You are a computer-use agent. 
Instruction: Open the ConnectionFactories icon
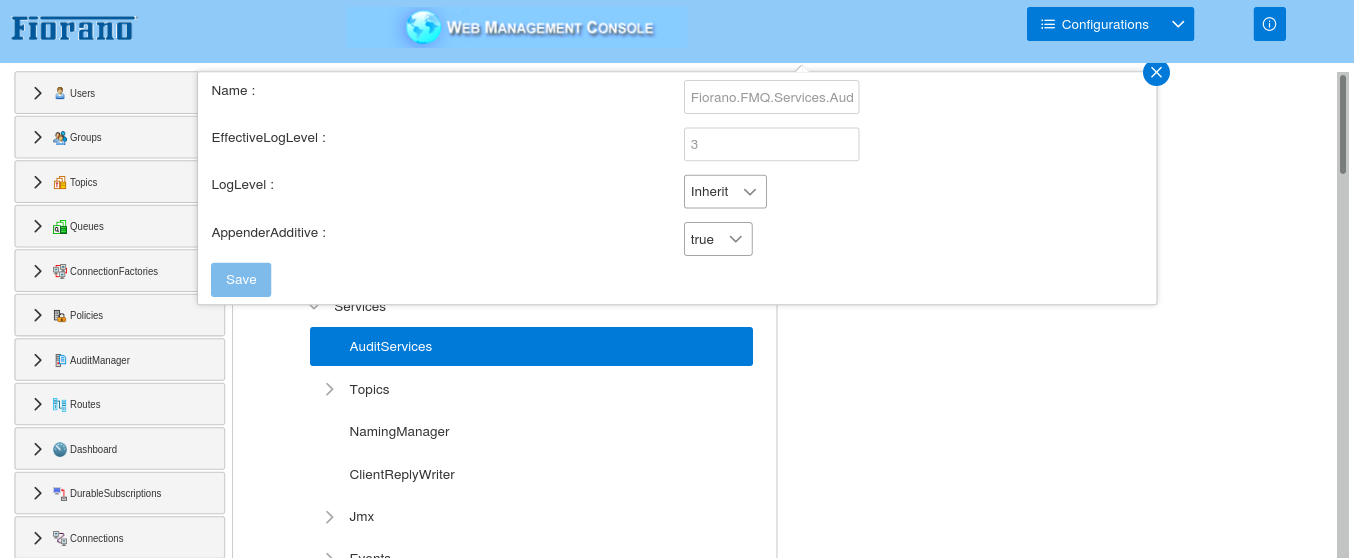tap(60, 271)
